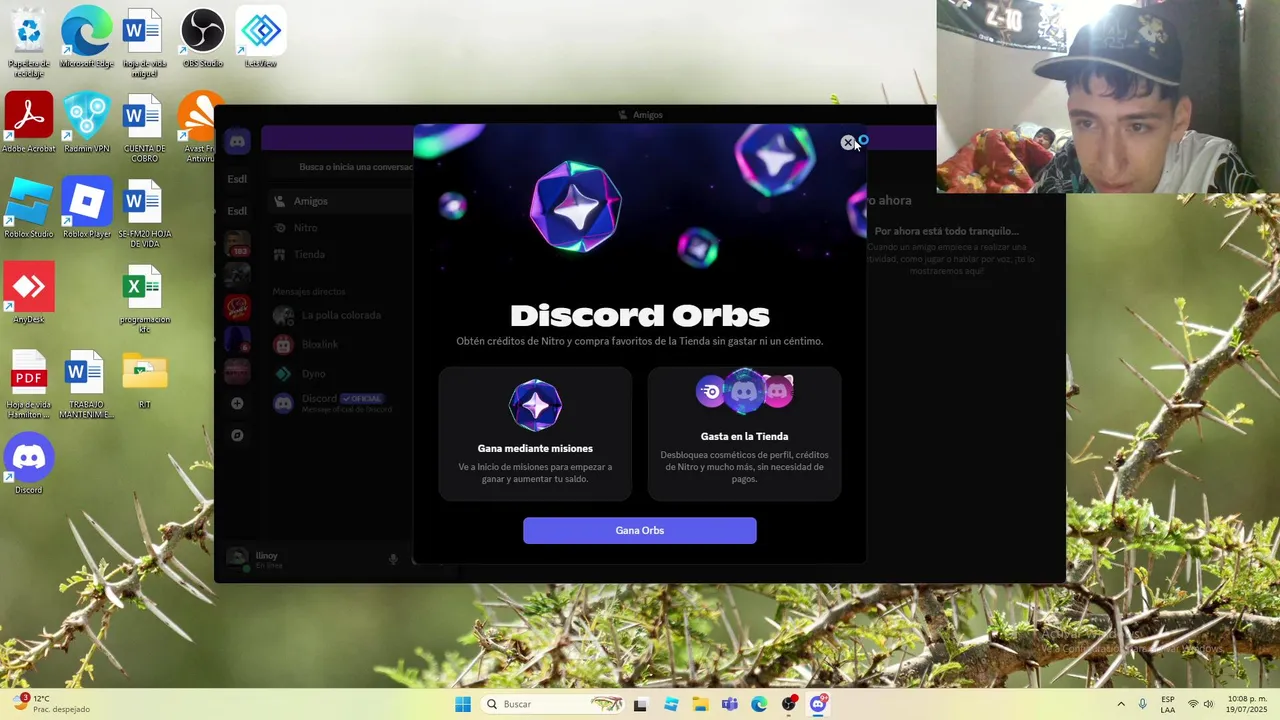Click taskbar Buscar search box
This screenshot has width=1280, height=720.
tap(554, 704)
